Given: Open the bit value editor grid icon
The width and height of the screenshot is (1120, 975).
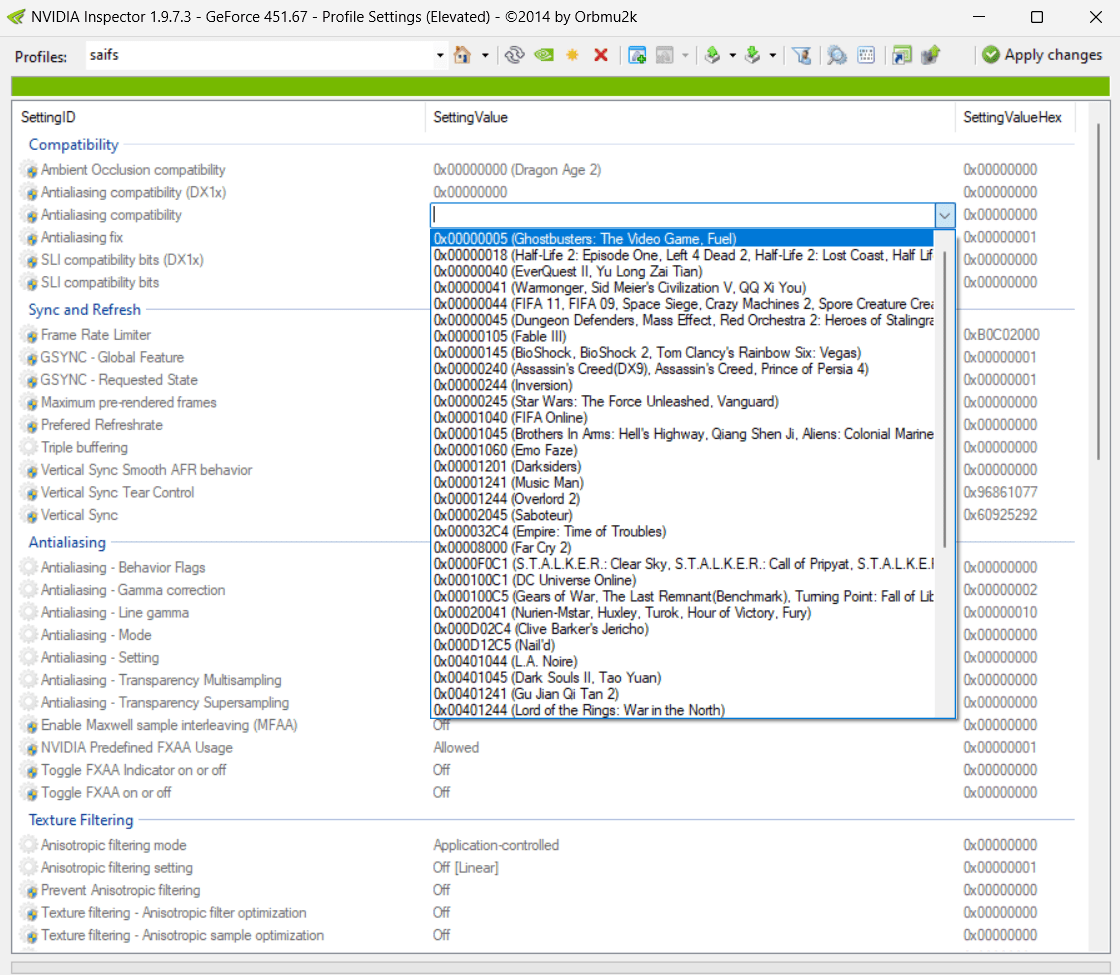Looking at the screenshot, I should (x=866, y=55).
